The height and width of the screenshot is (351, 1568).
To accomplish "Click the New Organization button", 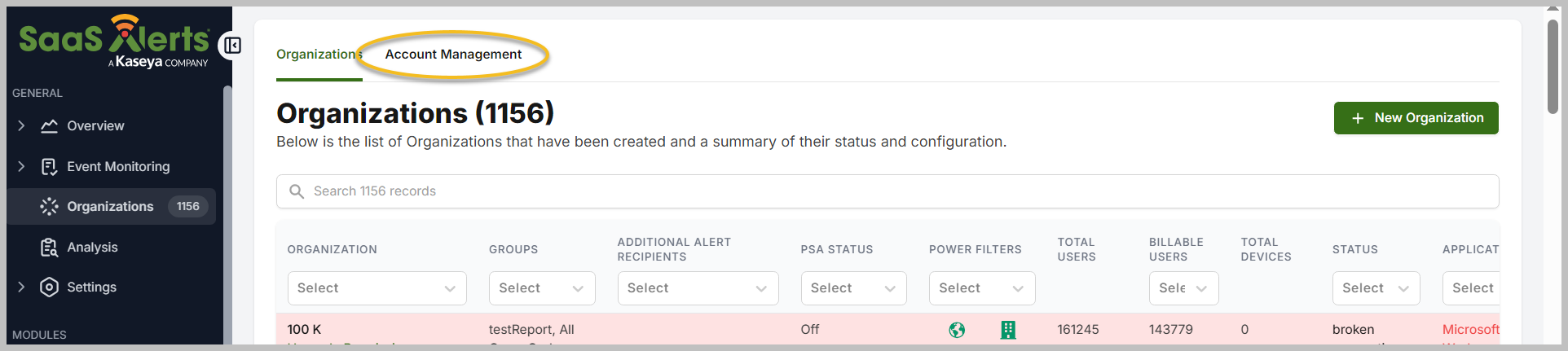I will point(1416,118).
